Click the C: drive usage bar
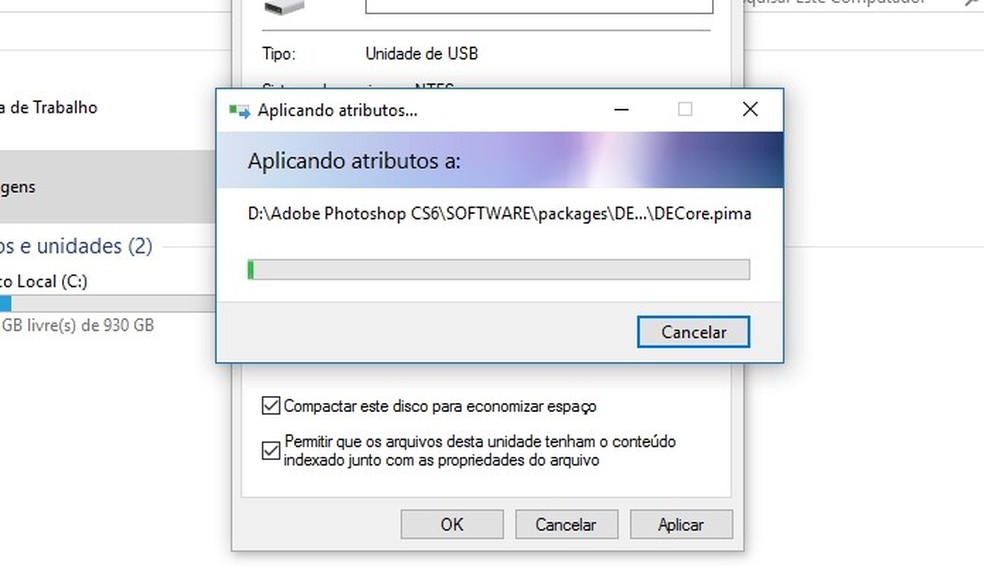The width and height of the screenshot is (984, 566). (107, 304)
